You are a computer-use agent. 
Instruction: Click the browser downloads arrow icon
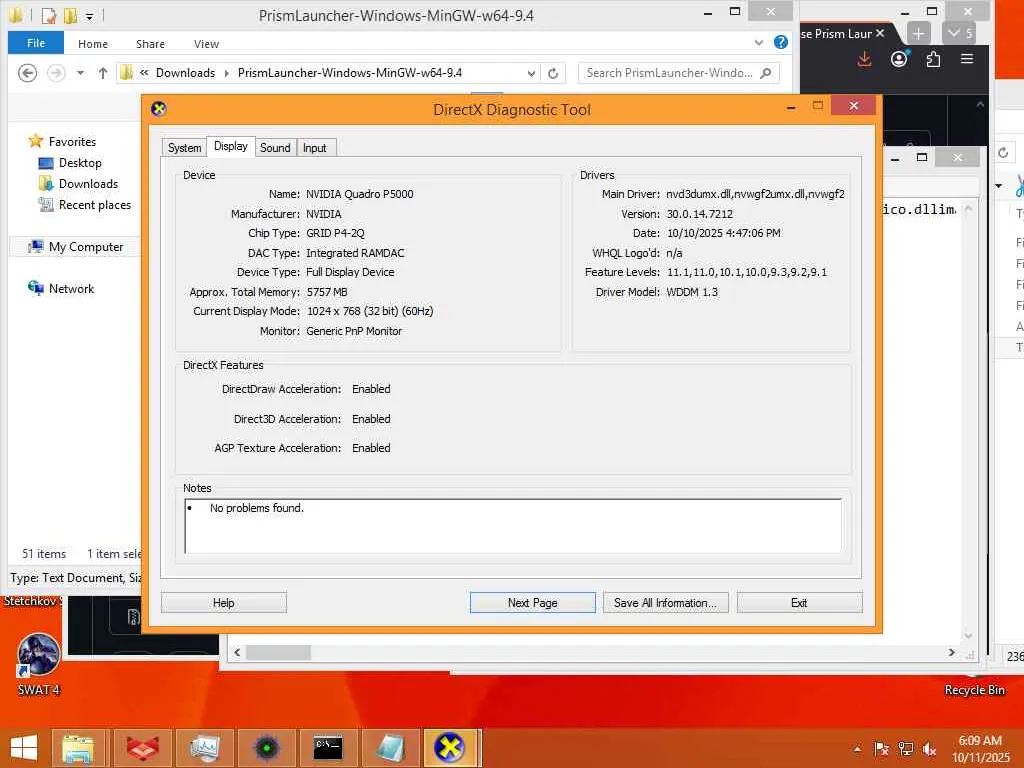[864, 59]
